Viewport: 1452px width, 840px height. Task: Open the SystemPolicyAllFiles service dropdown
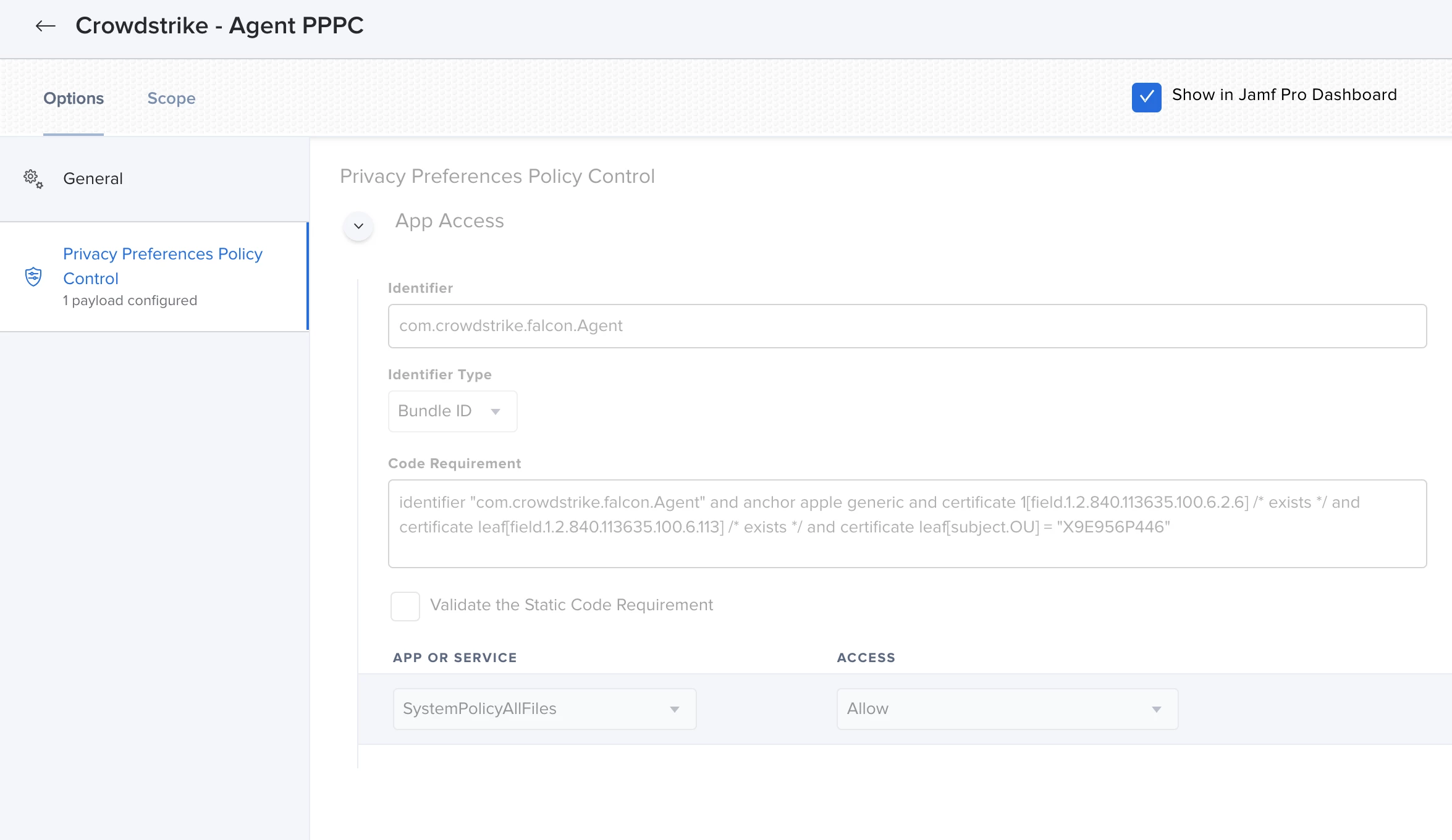(x=531, y=709)
